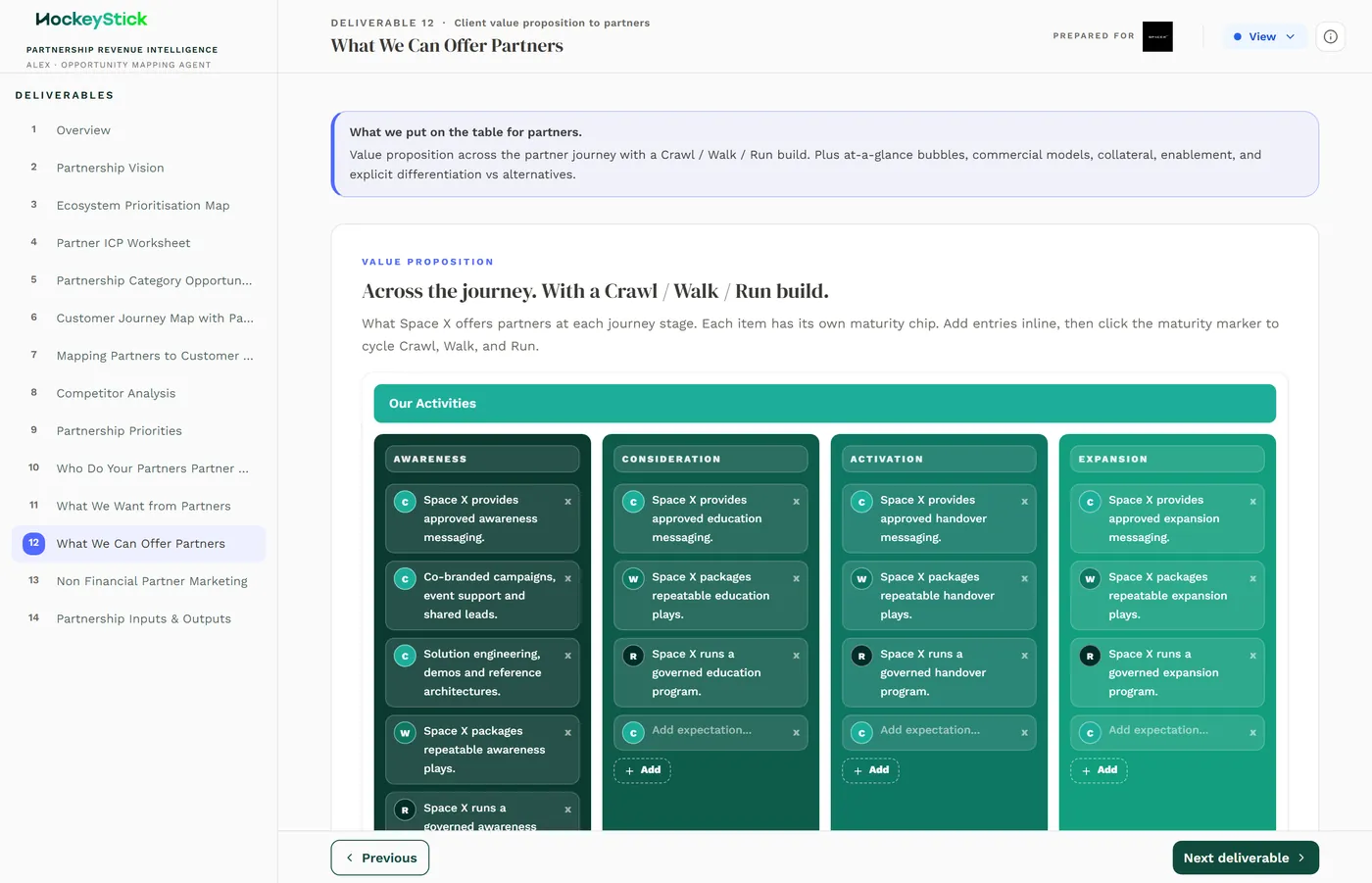Click maturity chip on empty Consideration expectation row
1372x883 pixels.
[x=633, y=733]
